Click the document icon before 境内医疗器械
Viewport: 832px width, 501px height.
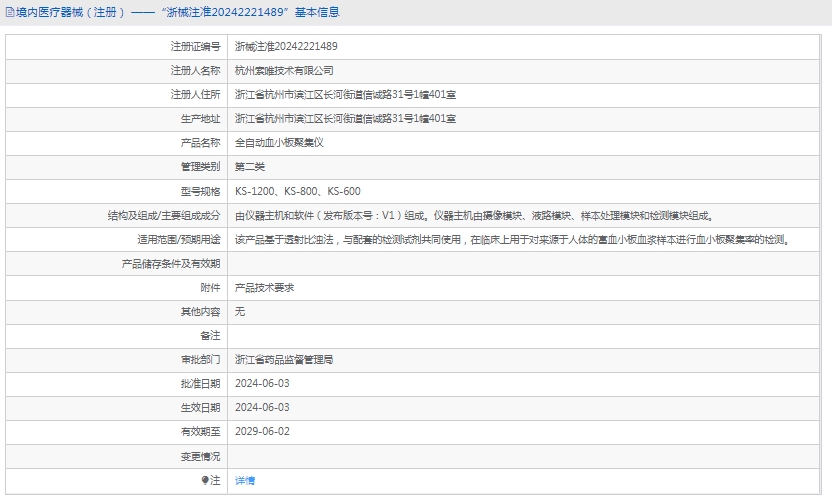9,13
